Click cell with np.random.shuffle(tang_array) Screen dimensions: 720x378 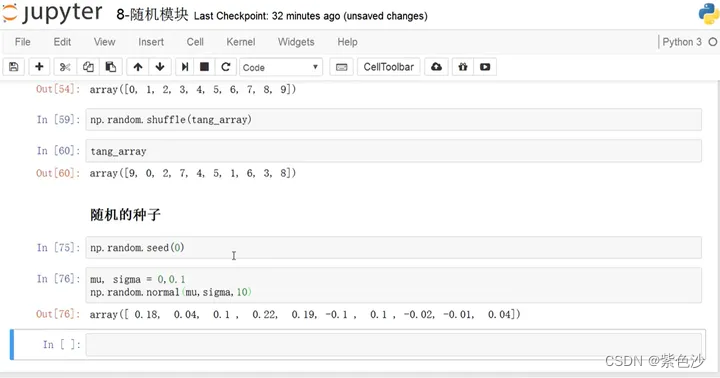coord(393,120)
